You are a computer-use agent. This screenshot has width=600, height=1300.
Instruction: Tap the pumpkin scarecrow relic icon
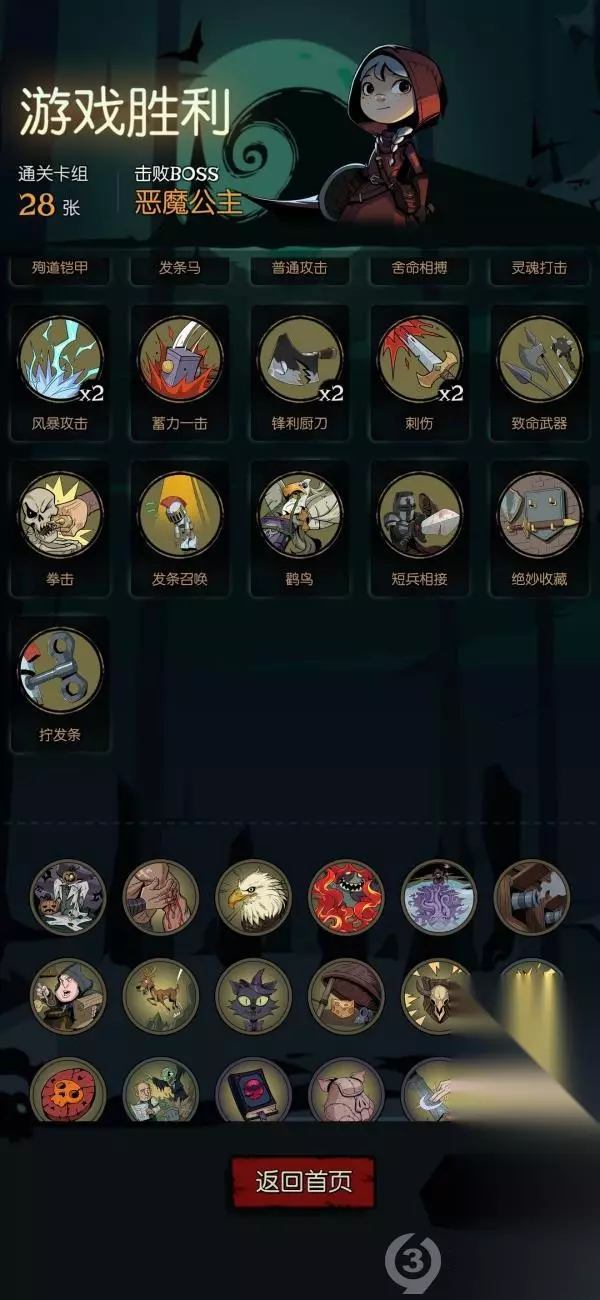click(x=67, y=897)
